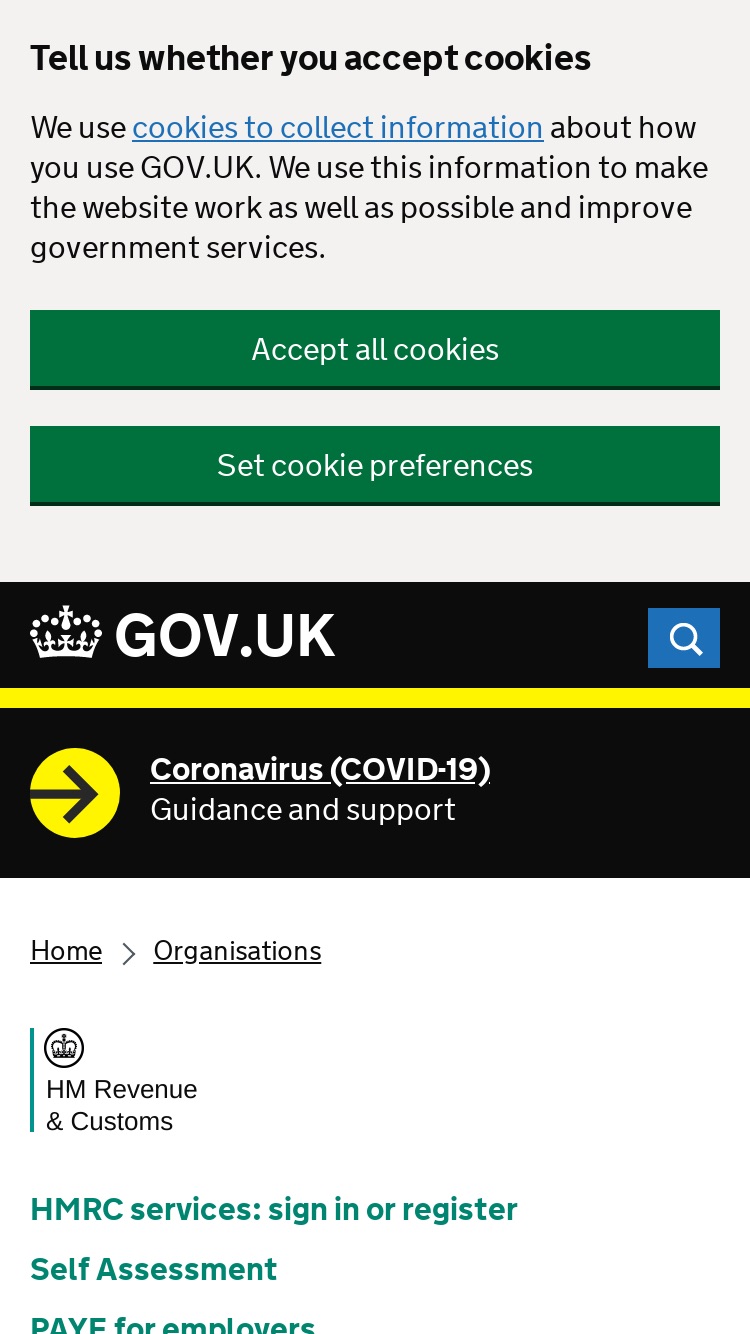Open HMRC services: sign in or register

[274, 1210]
